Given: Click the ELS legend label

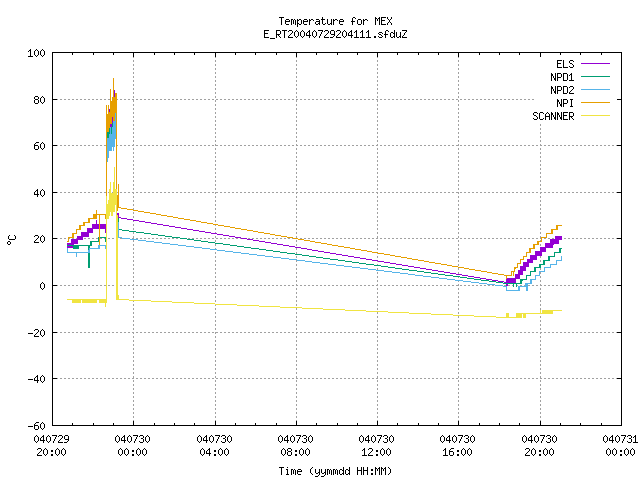Looking at the screenshot, I should tap(565, 64).
